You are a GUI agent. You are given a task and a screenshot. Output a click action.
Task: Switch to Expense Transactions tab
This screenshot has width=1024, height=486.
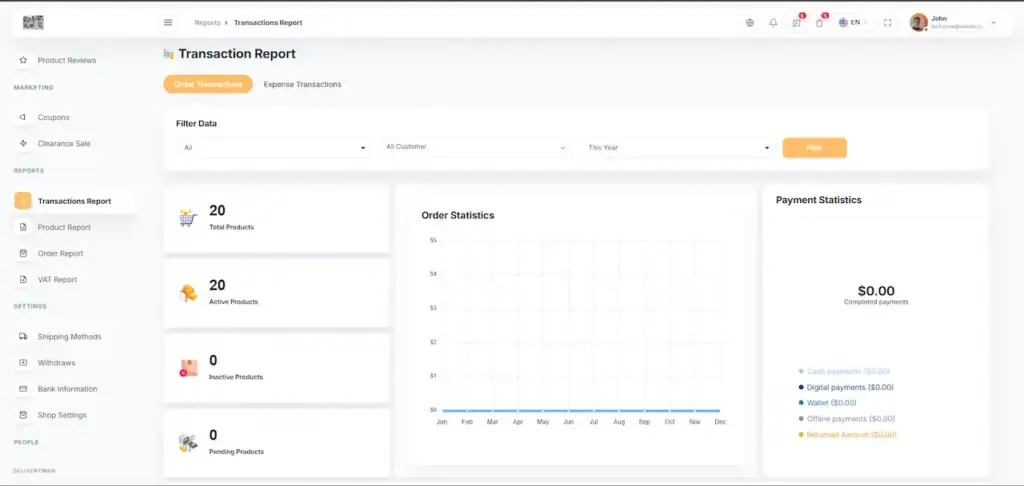pos(302,84)
